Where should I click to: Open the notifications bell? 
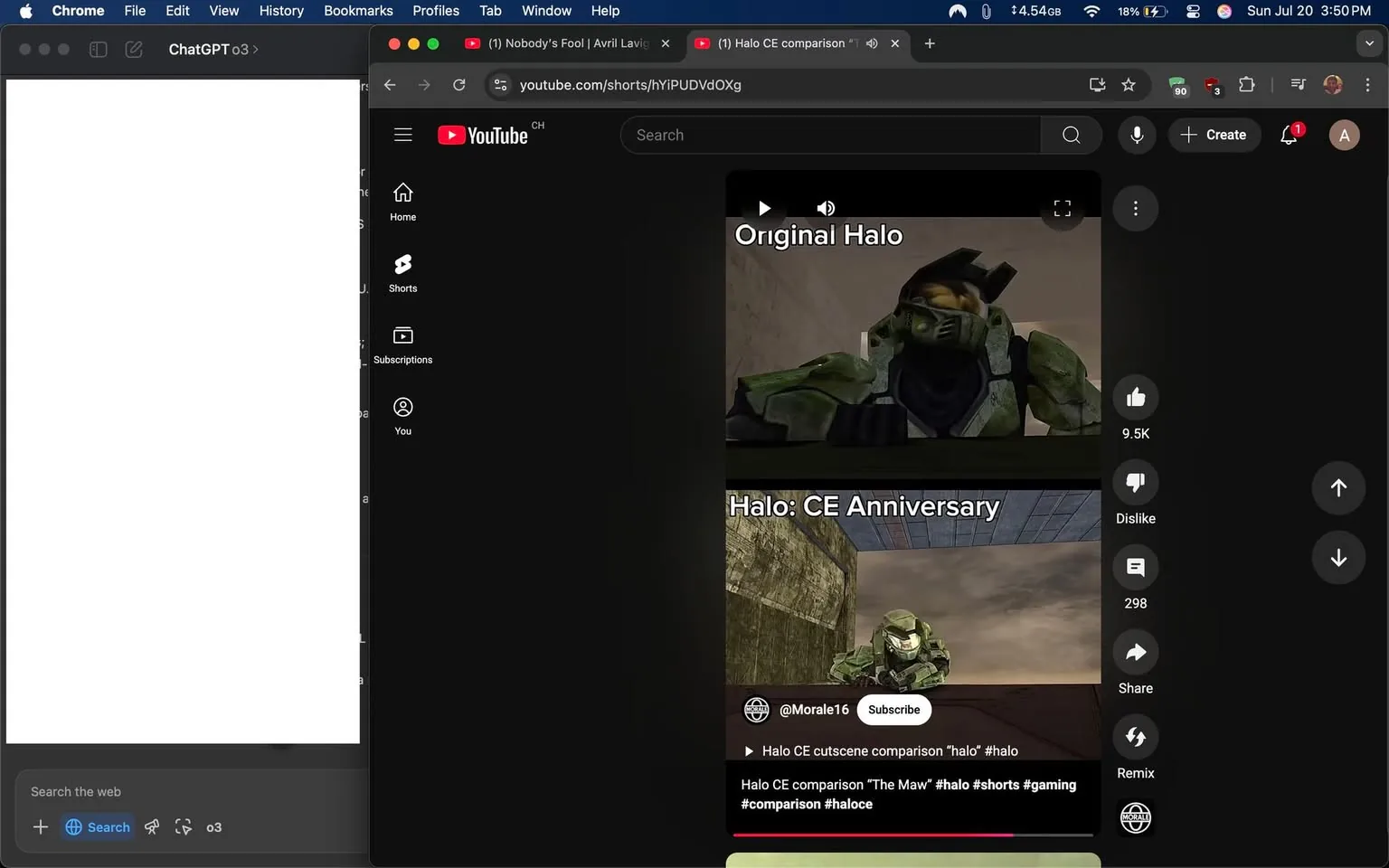1288,135
